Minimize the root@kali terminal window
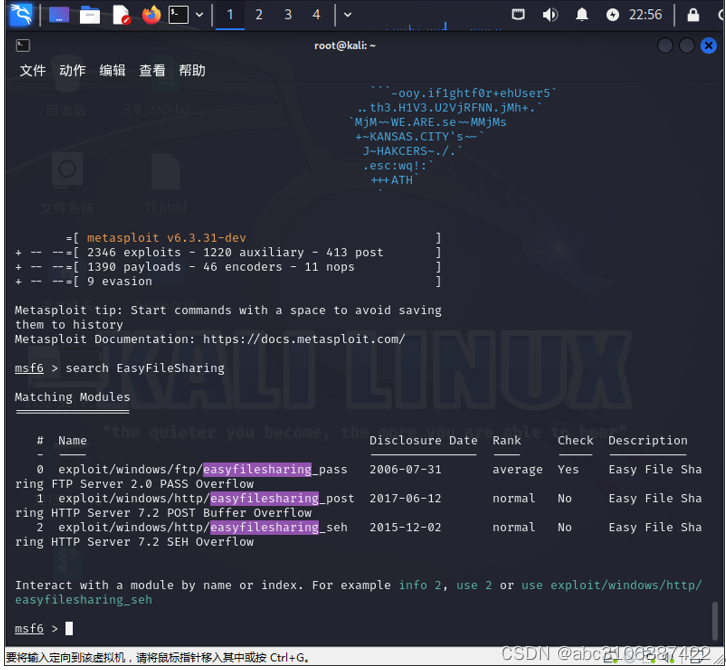 coord(665,45)
